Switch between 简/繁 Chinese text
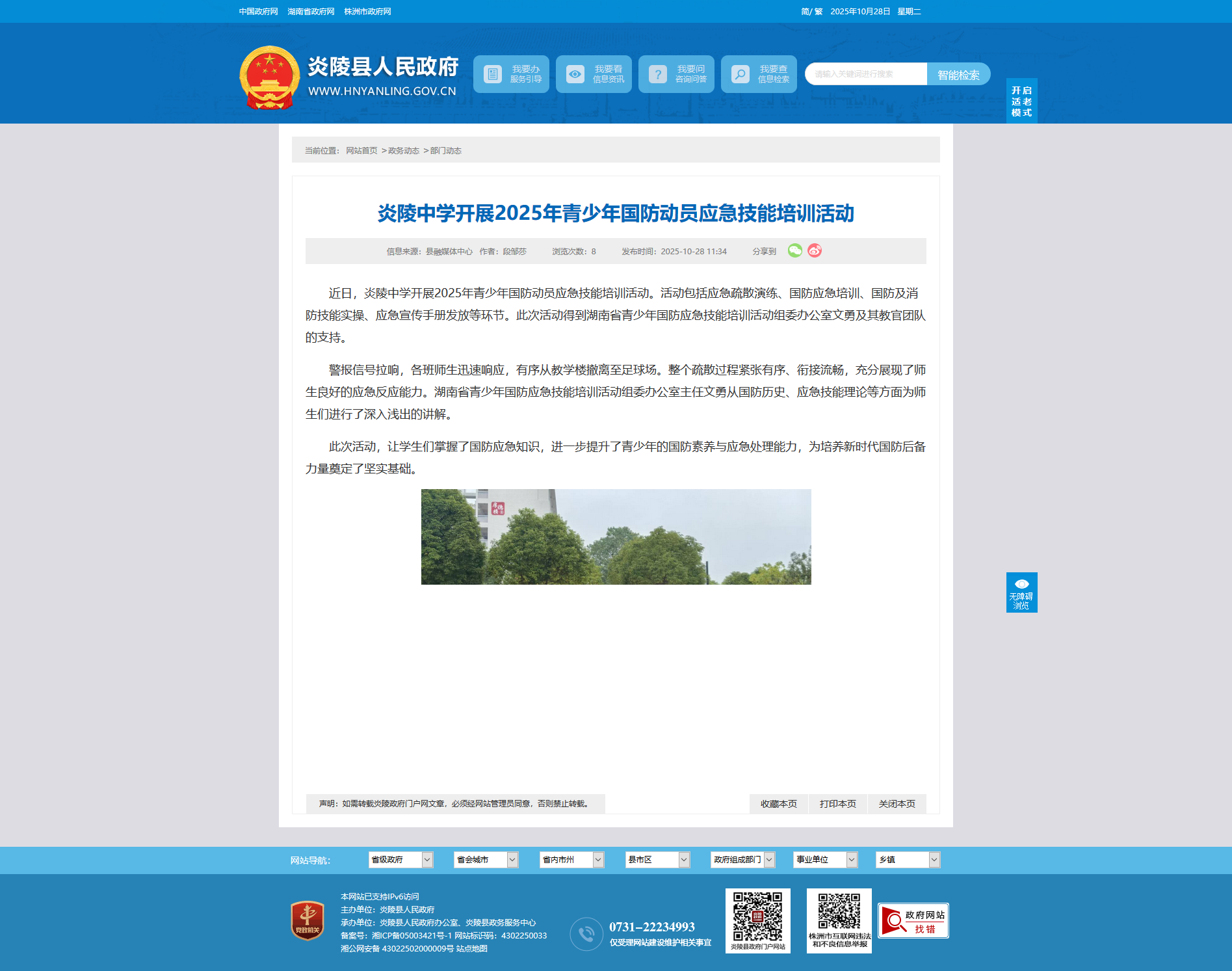The width and height of the screenshot is (1232, 971). [x=811, y=12]
